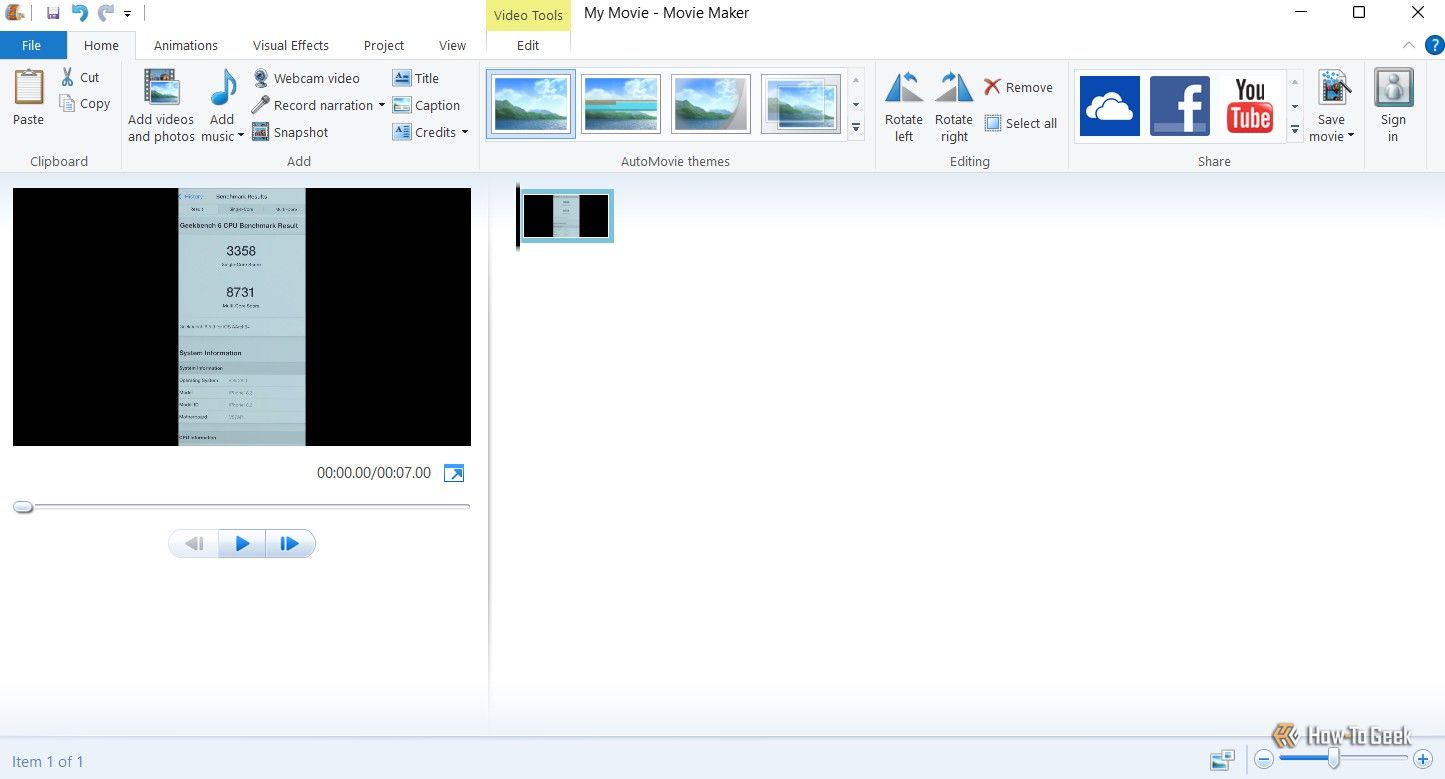This screenshot has width=1445, height=779.
Task: Select all clips in storyboard
Action: click(1021, 123)
